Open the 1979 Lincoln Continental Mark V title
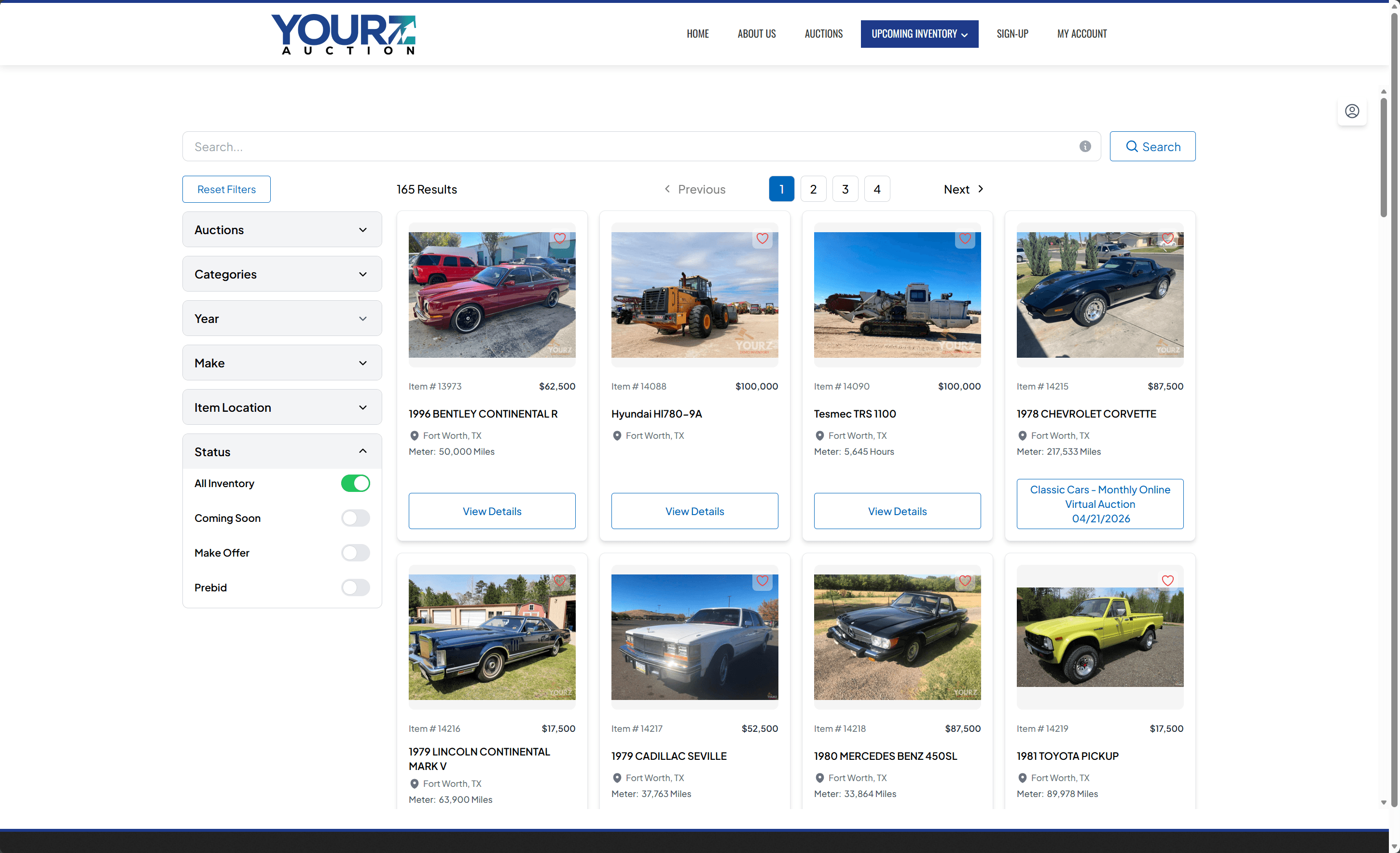 [479, 759]
